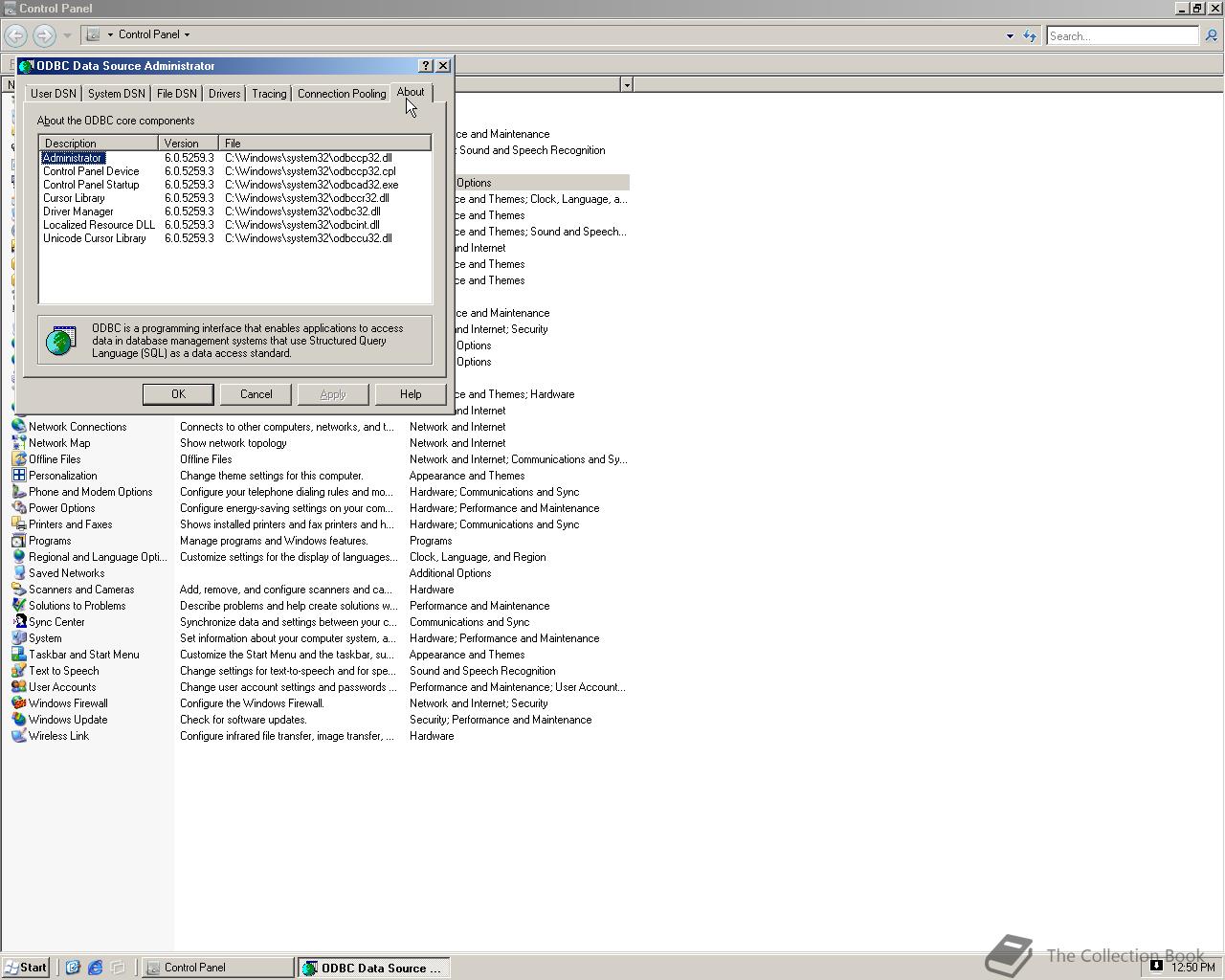Open the Network Map icon
The width and height of the screenshot is (1225, 980).
[x=18, y=443]
